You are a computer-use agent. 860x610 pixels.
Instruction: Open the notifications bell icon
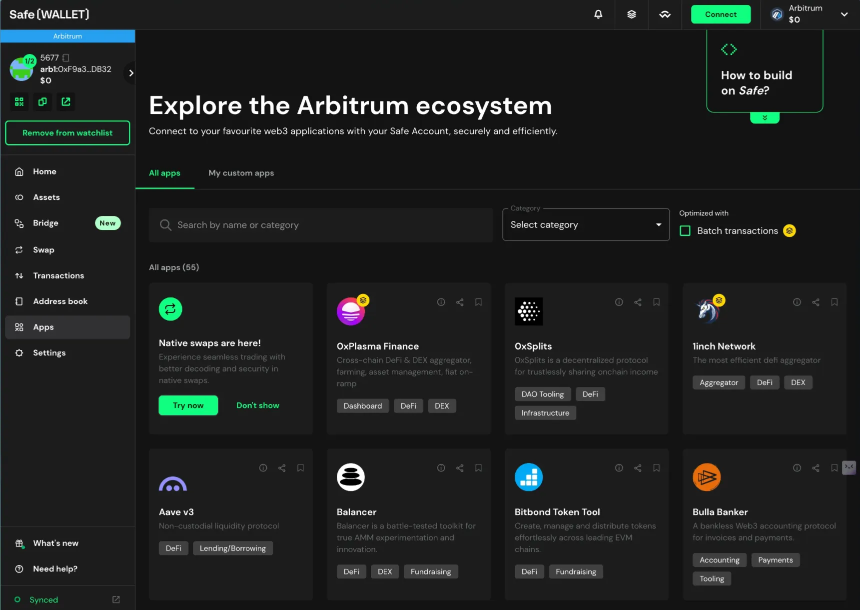[598, 14]
